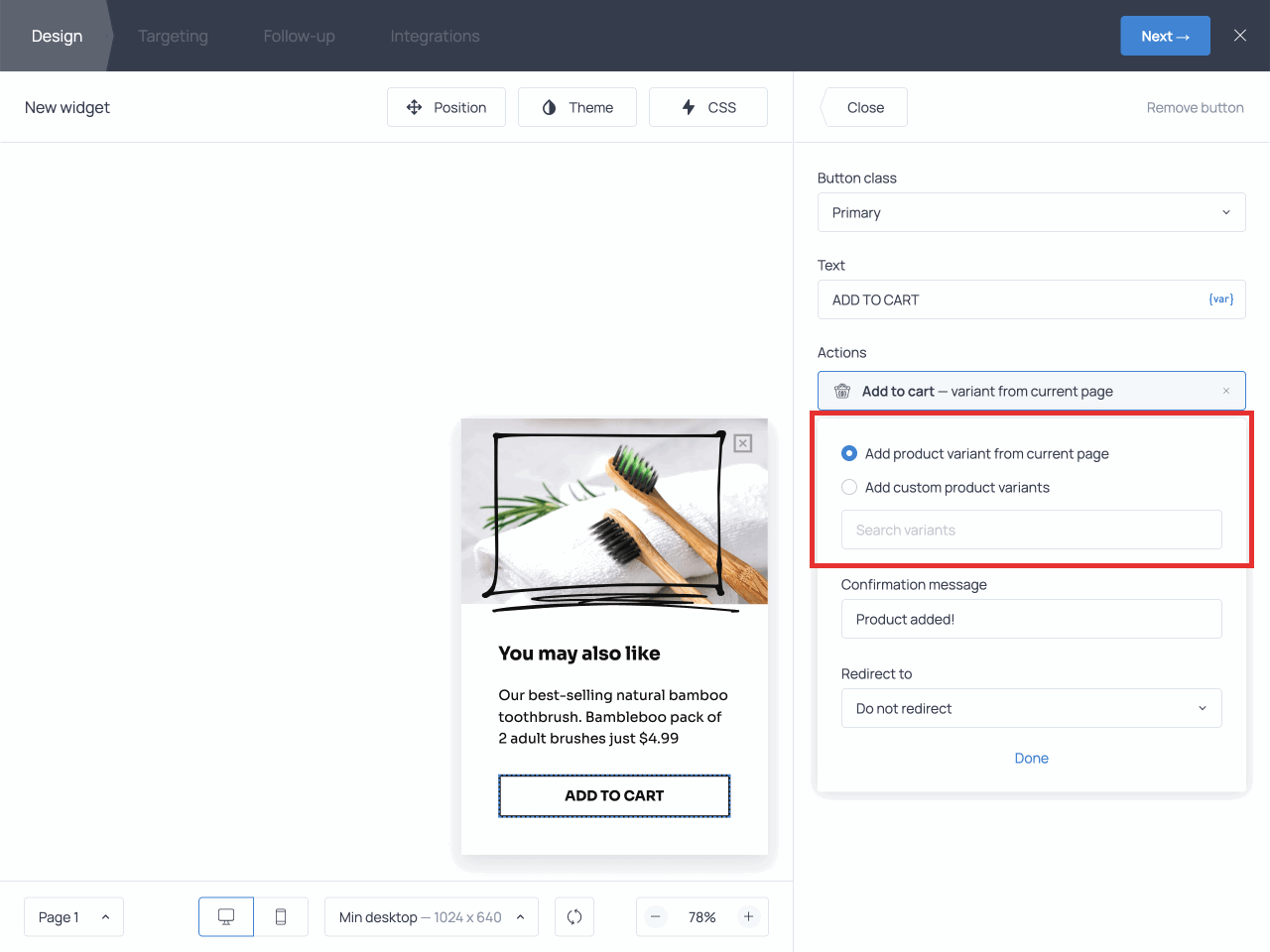Remove the Add to cart action
This screenshot has width=1270, height=952.
[x=1226, y=391]
